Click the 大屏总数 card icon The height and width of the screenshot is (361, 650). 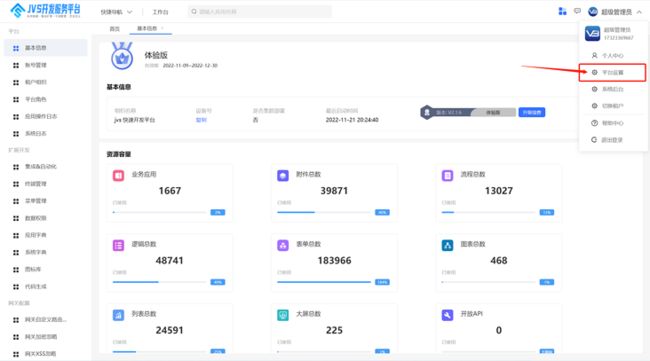click(283, 315)
